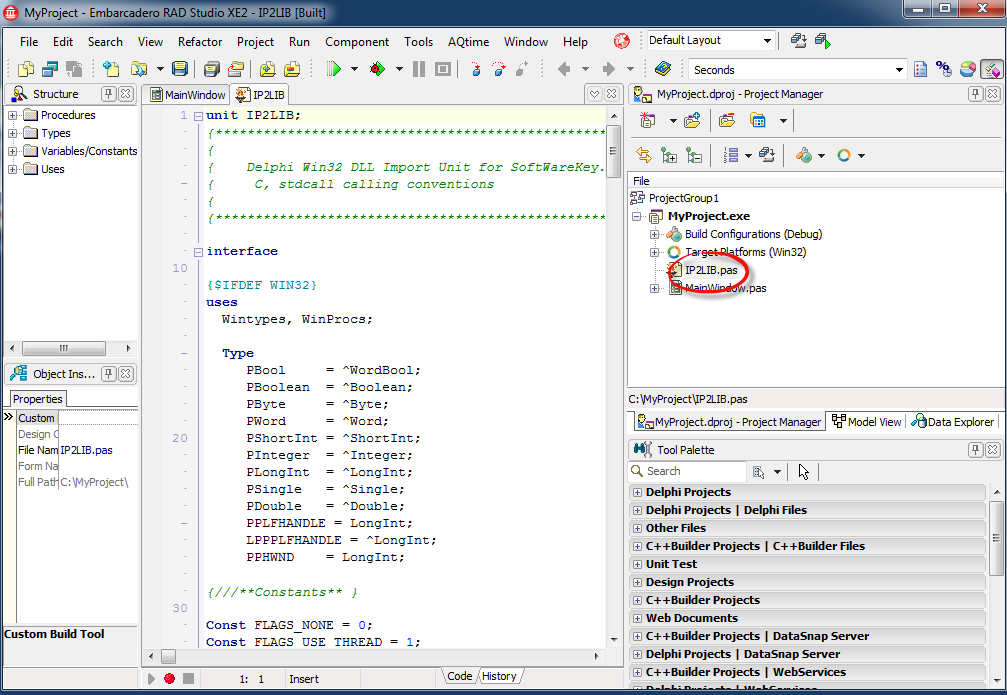This screenshot has width=1007, height=695.
Task: Click the green Run button in the toolbar
Action: tap(334, 69)
